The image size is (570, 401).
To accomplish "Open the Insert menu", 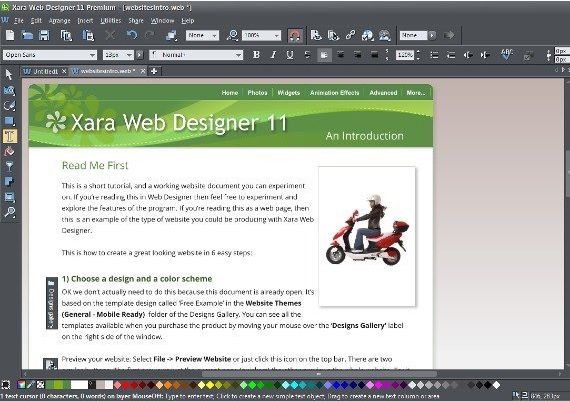I will coord(85,21).
